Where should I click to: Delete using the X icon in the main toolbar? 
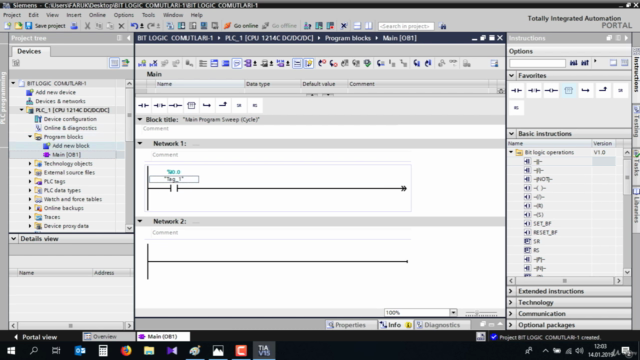121,26
